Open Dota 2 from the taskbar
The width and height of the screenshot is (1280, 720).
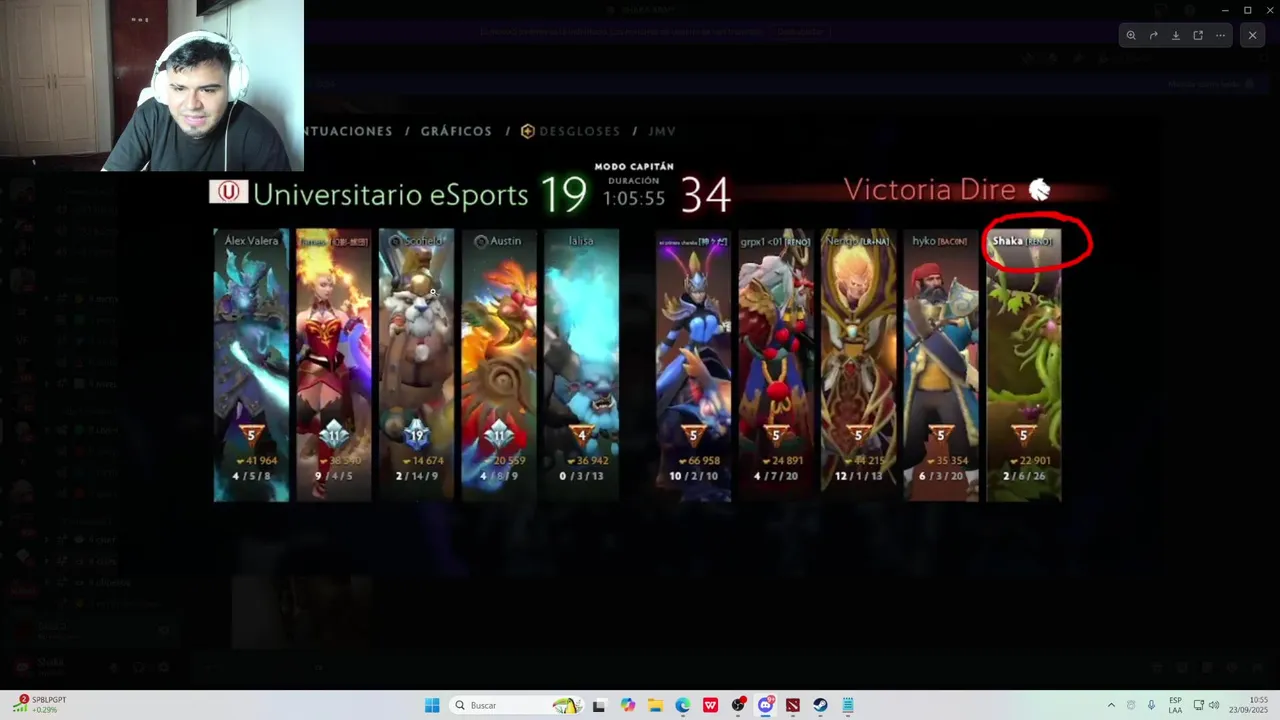click(793, 705)
